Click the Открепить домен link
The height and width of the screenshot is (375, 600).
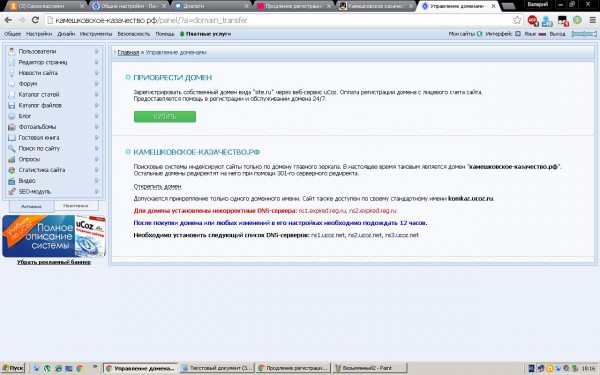tap(157, 186)
